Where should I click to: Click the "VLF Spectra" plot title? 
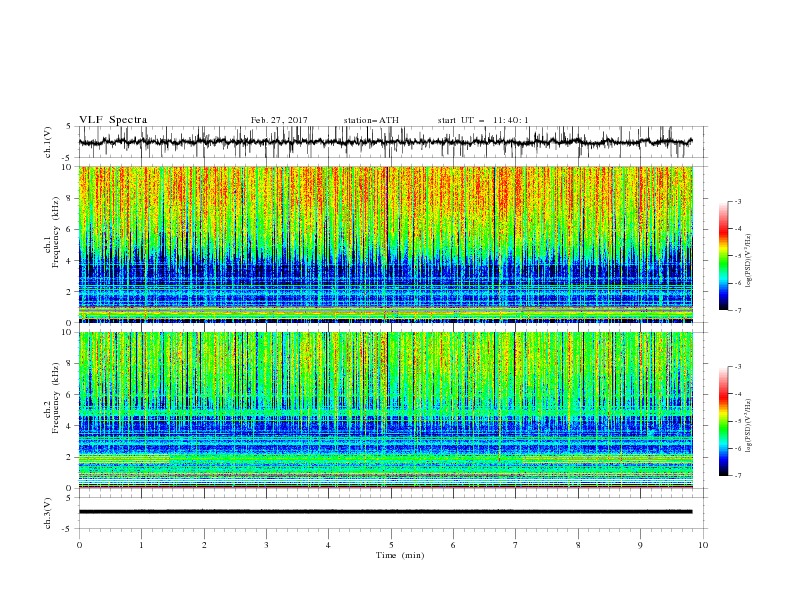[x=113, y=120]
